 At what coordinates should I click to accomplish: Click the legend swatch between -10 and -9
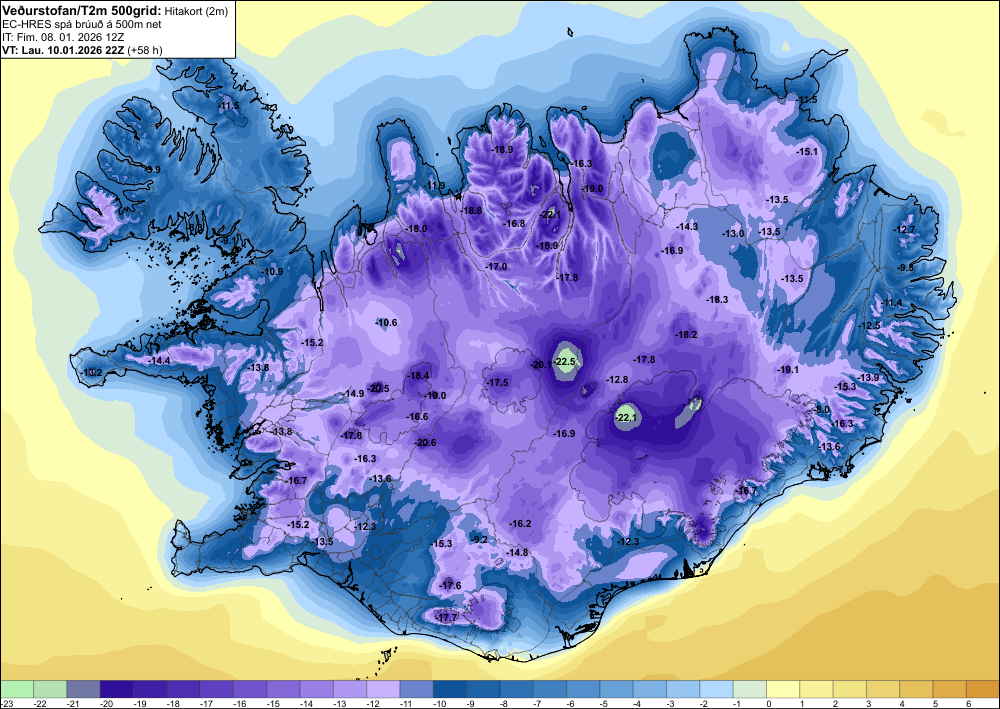point(450,689)
